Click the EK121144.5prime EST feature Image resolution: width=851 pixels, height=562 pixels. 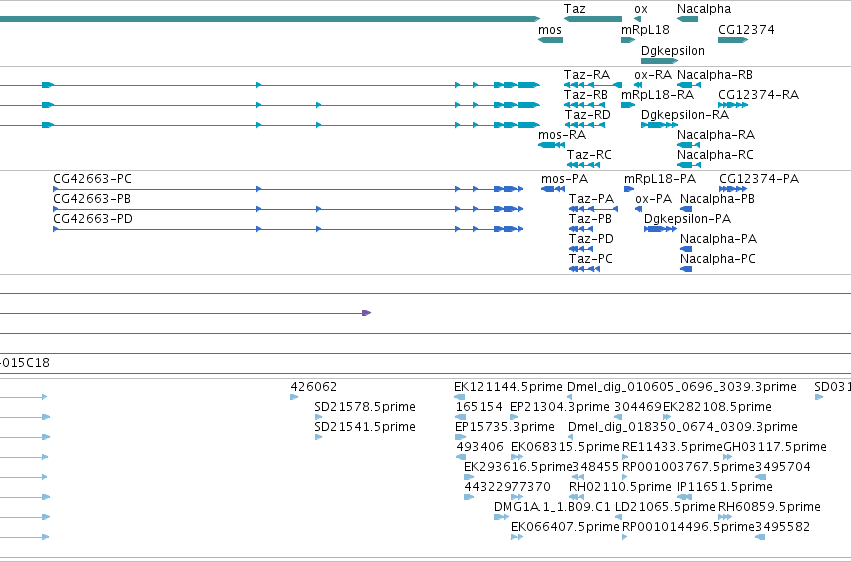pyautogui.click(x=460, y=397)
